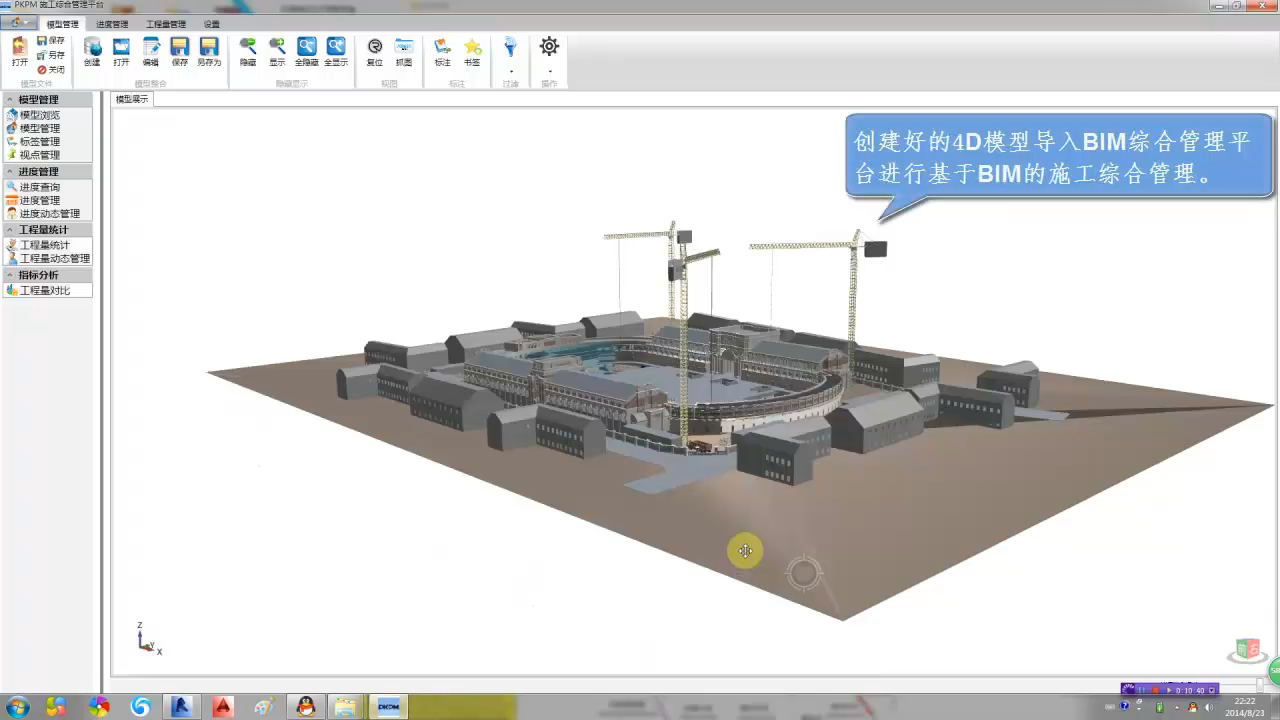The image size is (1280, 720).
Task: Select the 显示 show tool
Action: tap(277, 51)
